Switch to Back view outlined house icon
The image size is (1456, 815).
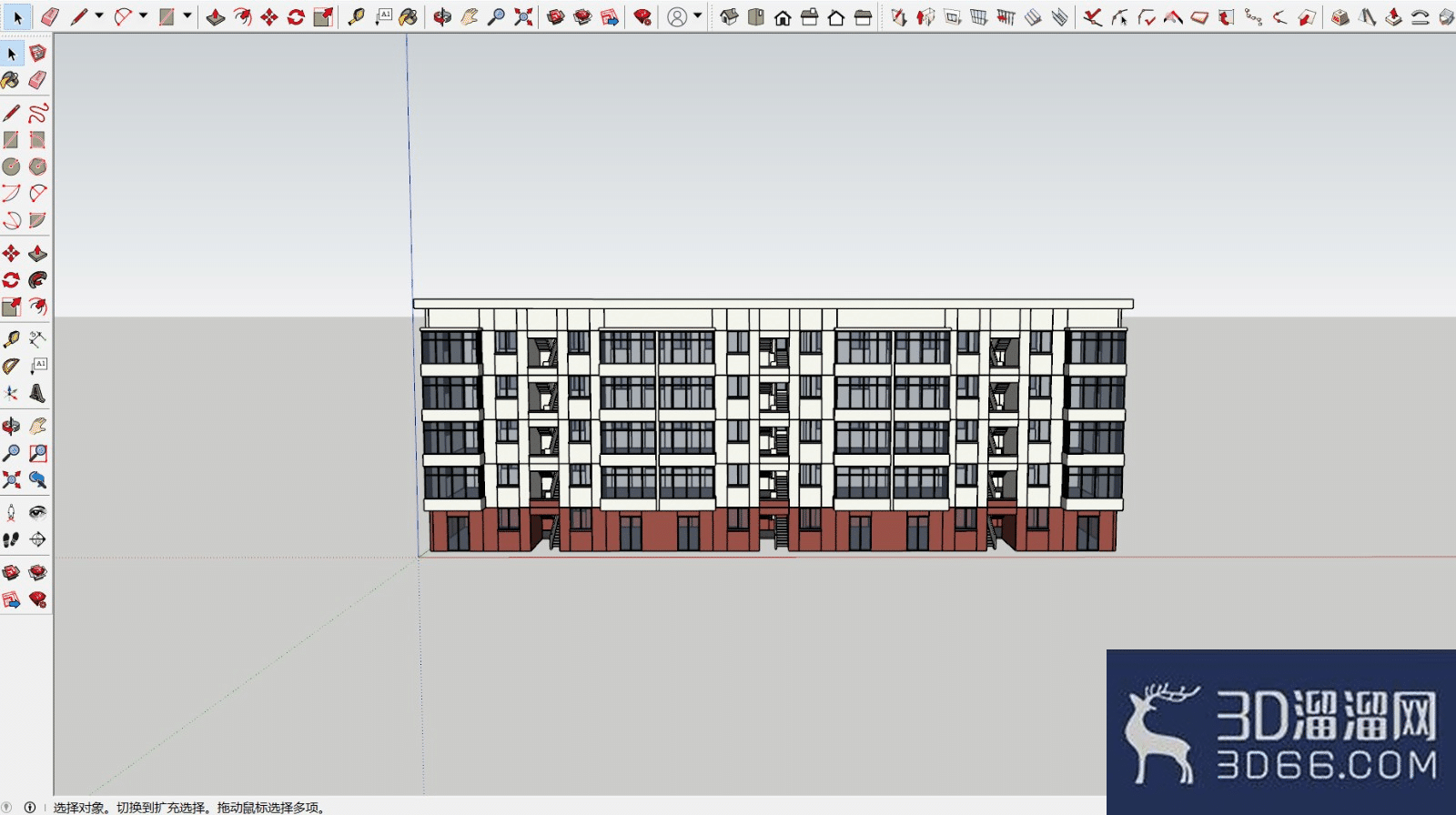pos(836,16)
